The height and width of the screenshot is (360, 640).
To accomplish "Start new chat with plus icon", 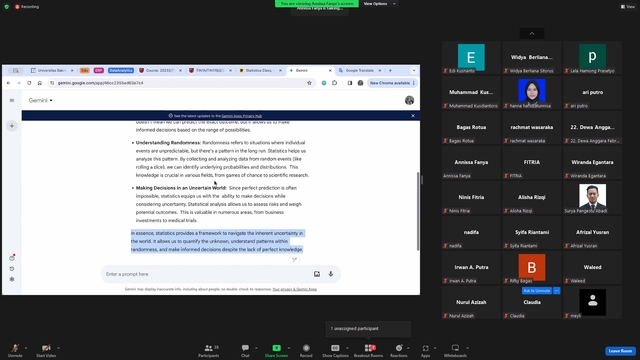I will click(x=12, y=126).
